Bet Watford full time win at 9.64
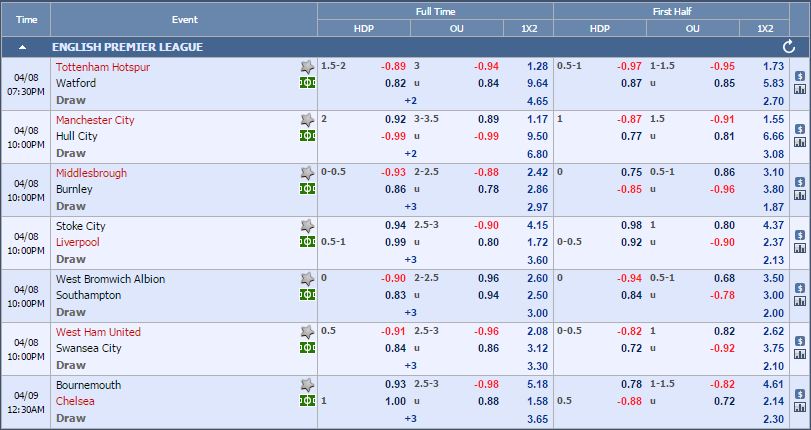The width and height of the screenshot is (811, 430). 537,83
